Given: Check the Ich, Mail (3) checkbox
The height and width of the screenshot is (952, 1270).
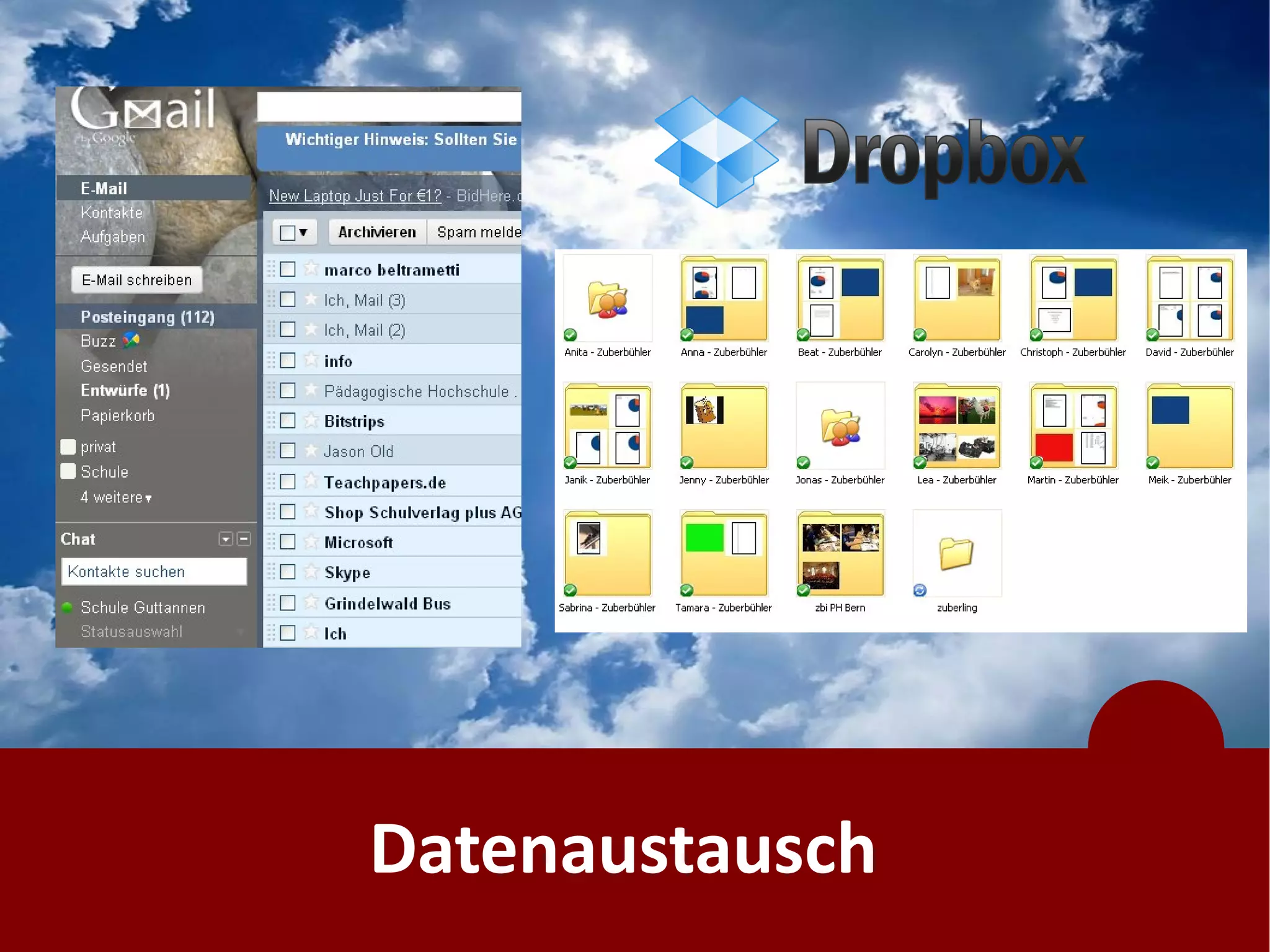Looking at the screenshot, I should tap(288, 300).
